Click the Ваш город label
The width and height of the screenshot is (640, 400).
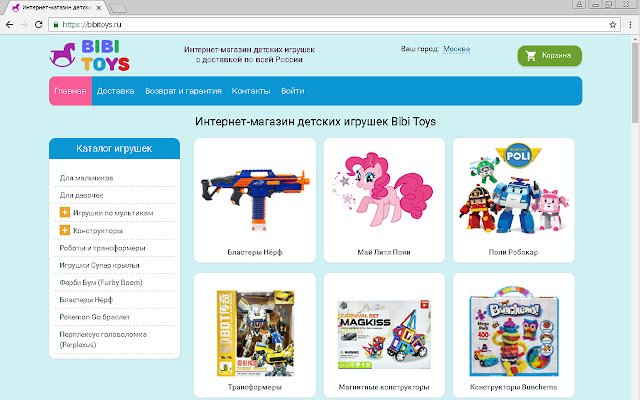pyautogui.click(x=420, y=49)
